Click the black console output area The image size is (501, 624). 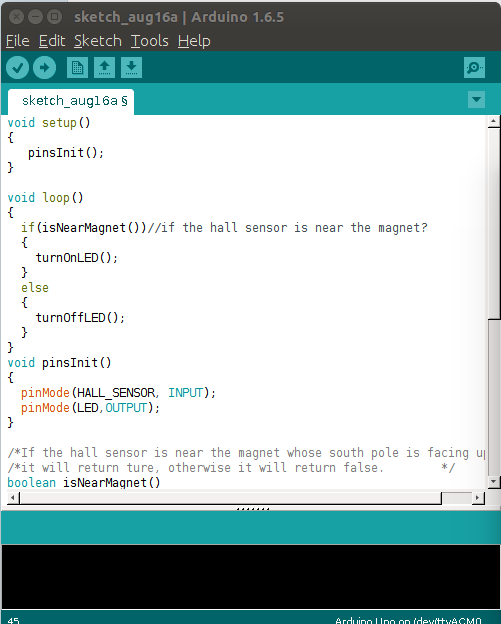click(251, 577)
